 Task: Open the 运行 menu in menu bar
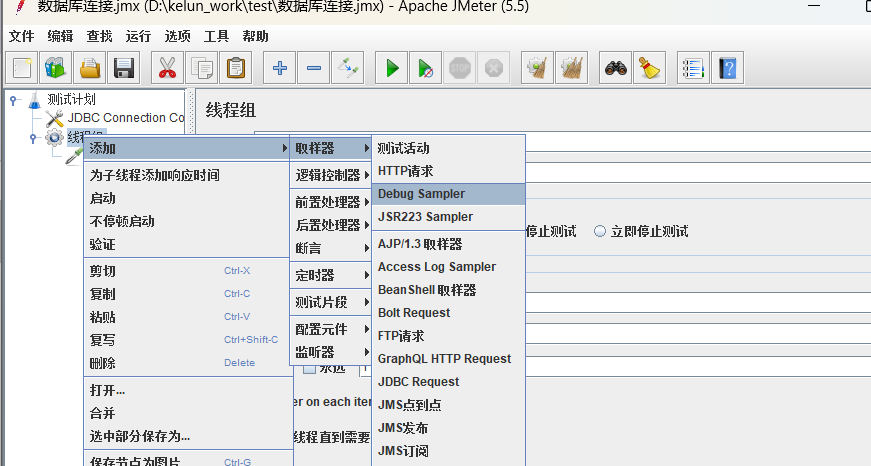[138, 36]
